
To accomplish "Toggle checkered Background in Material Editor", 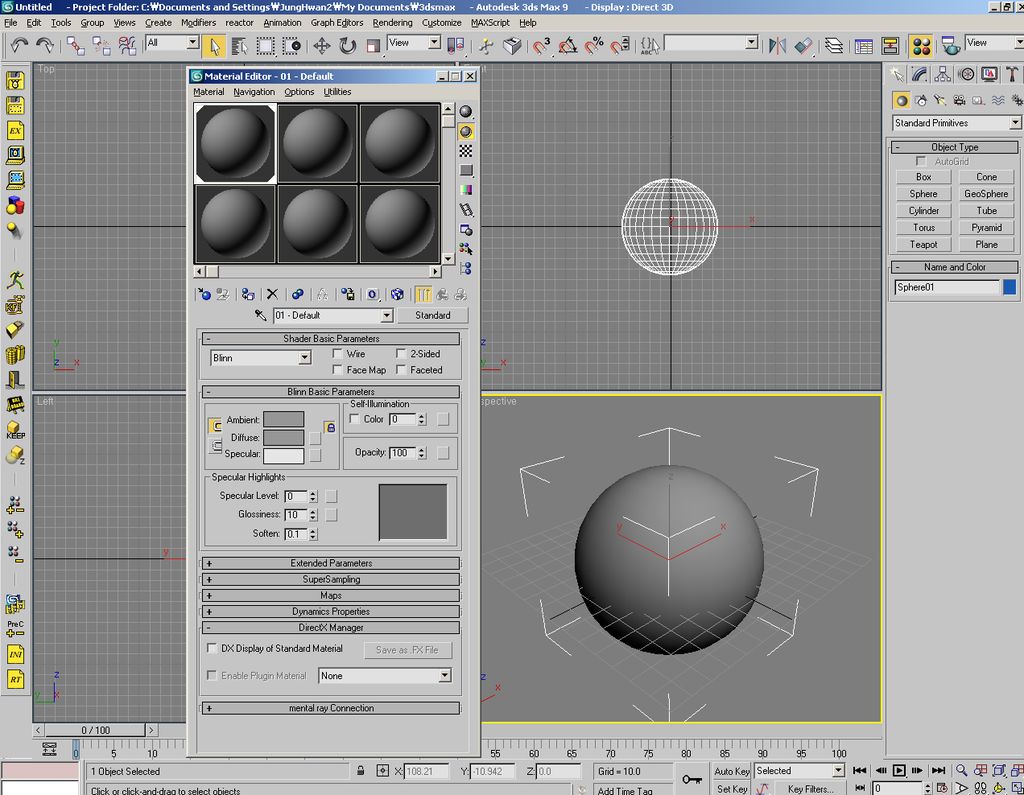I will coord(466,152).
